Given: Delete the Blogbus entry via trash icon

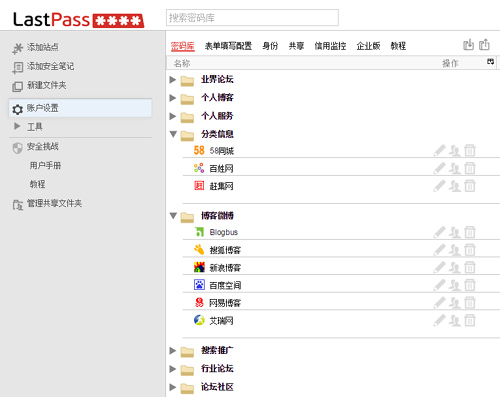Looking at the screenshot, I should coord(470,232).
